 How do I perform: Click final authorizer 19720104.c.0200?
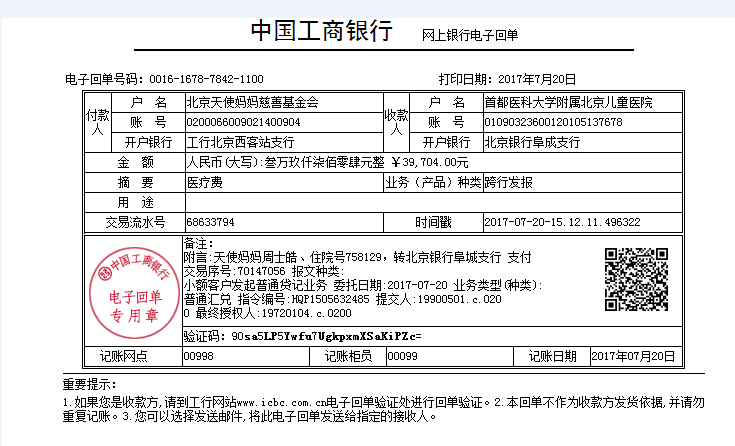tap(306, 313)
